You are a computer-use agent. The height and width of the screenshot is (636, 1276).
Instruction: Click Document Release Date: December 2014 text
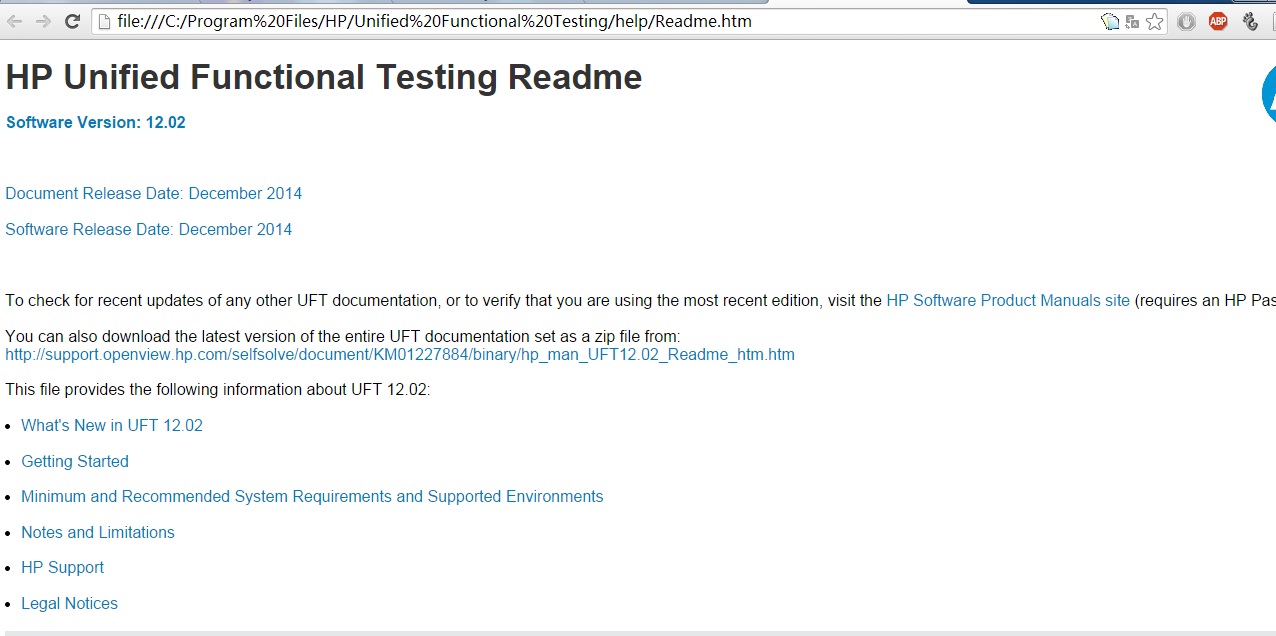pyautogui.click(x=154, y=193)
